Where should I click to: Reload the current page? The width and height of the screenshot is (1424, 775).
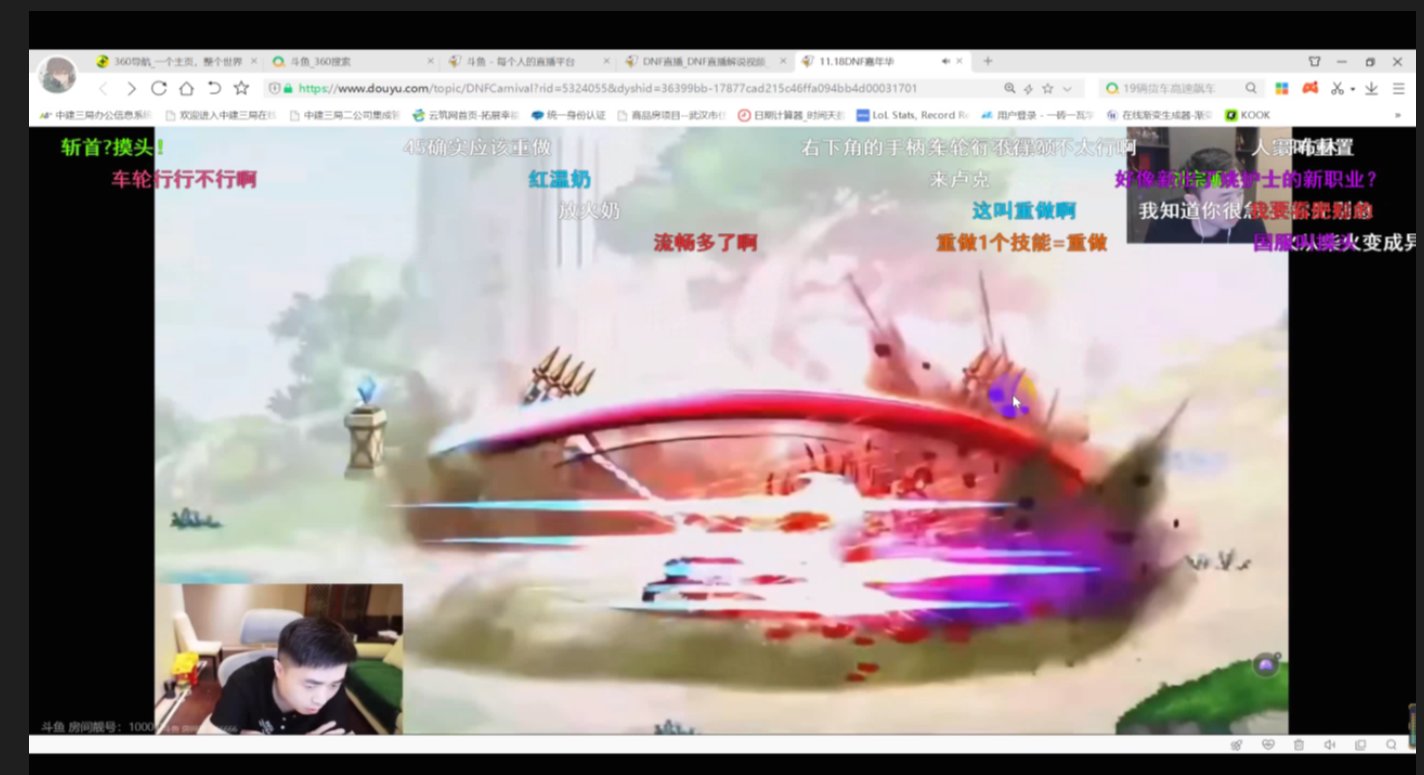coord(159,88)
